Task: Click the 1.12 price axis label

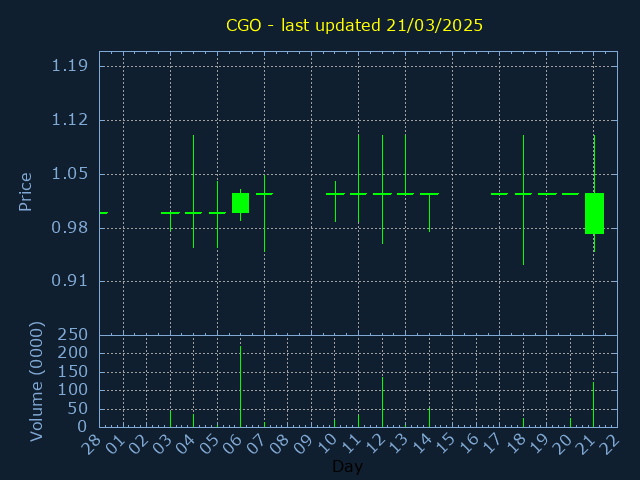Action: (69, 120)
